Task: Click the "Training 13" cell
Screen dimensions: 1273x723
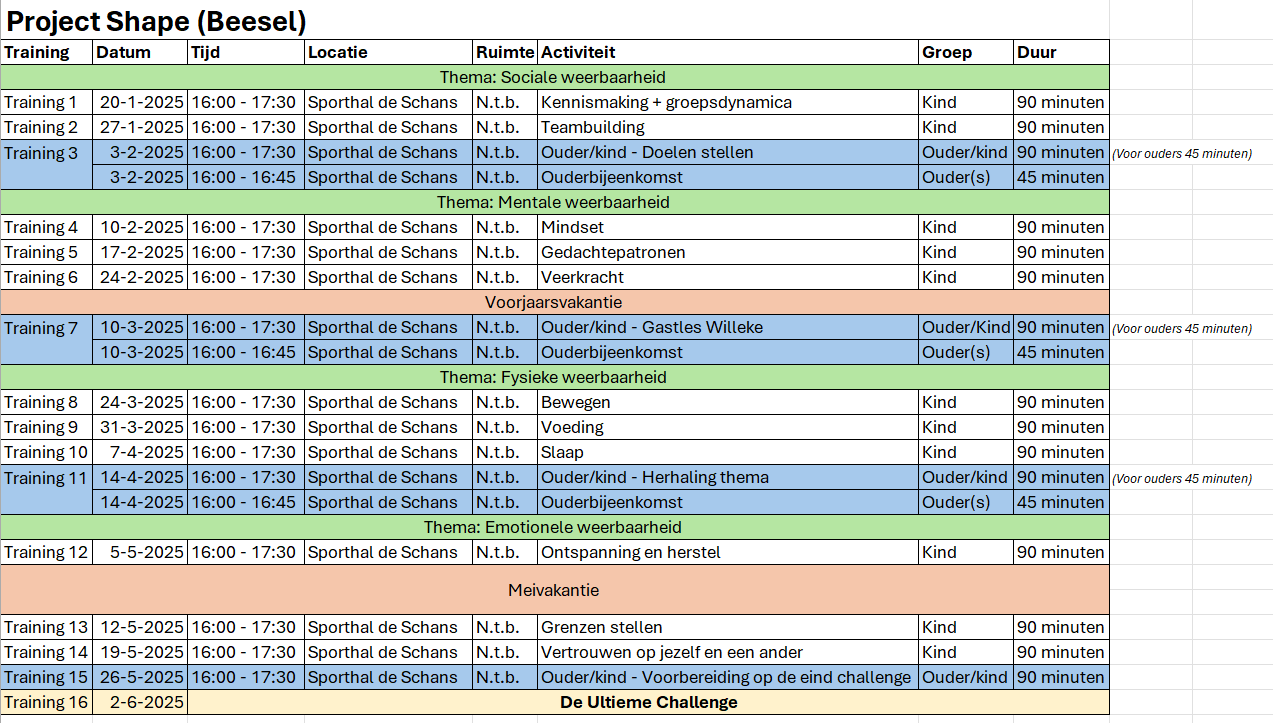Action: 47,627
